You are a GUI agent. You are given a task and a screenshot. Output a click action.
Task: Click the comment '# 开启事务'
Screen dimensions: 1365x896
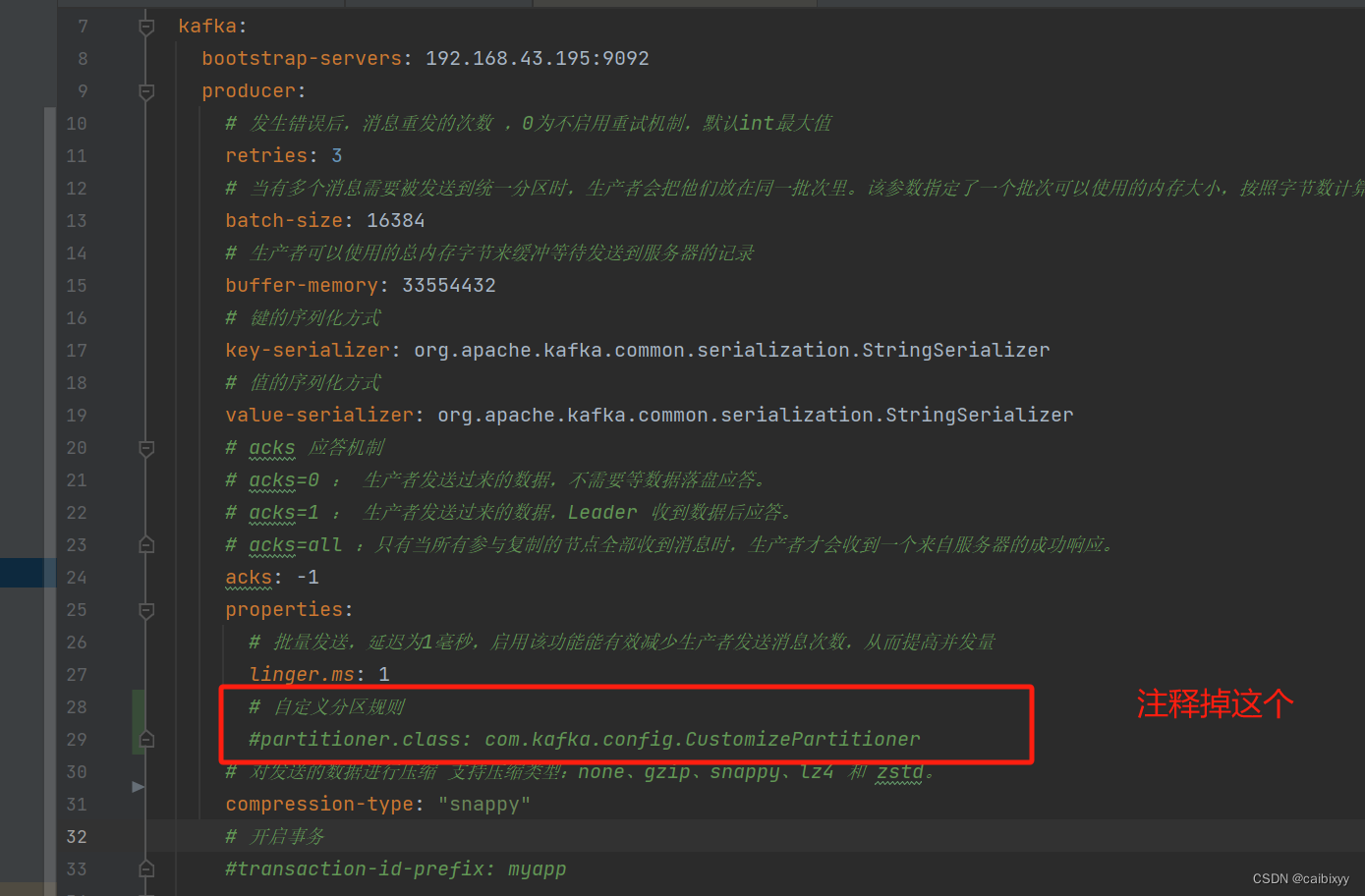tap(274, 837)
